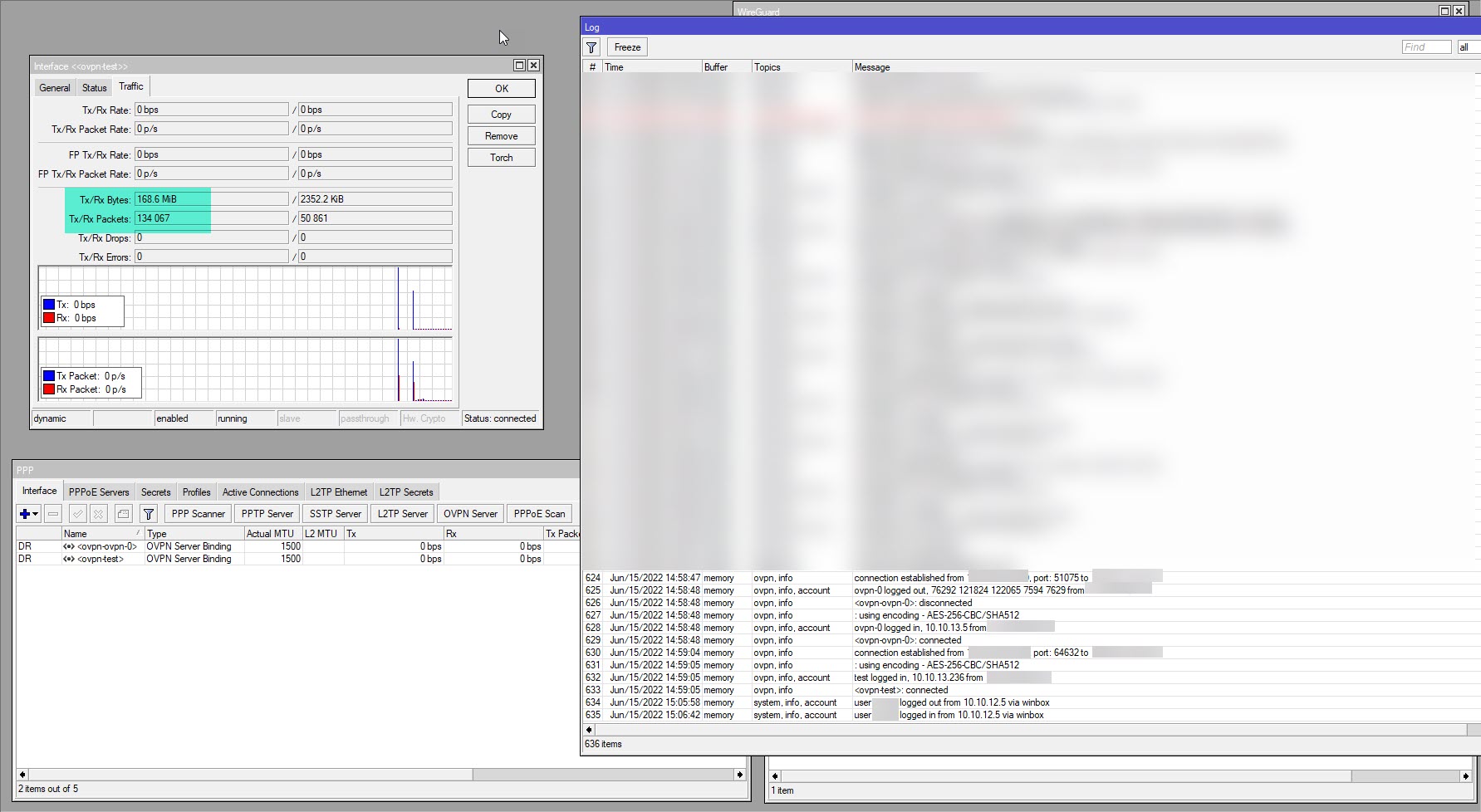Viewport: 1481px width, 812px height.
Task: Open the L2TP Ethernet tab
Action: coord(339,492)
